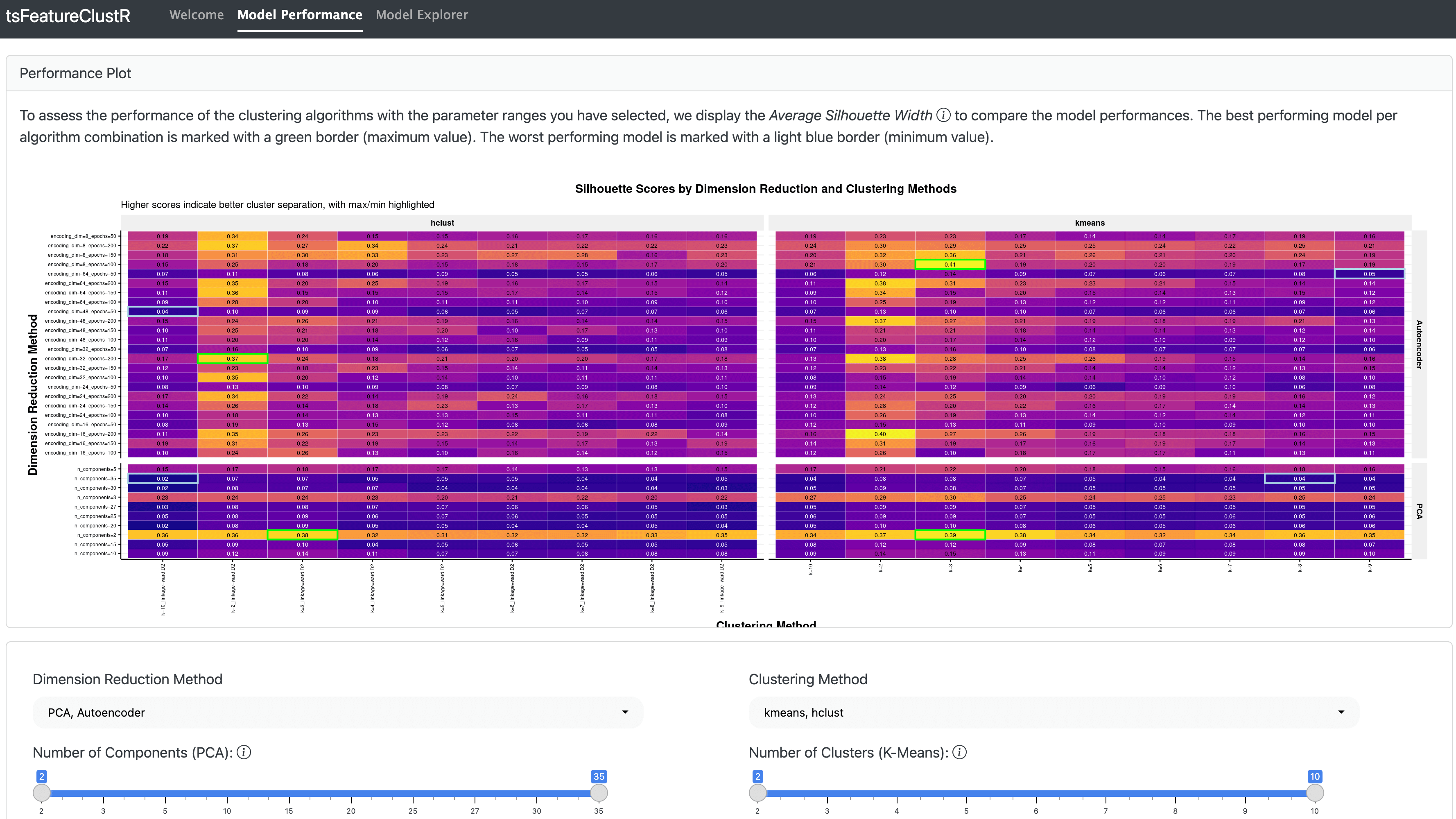
Task: Switch to the Model Explorer tab
Action: click(x=422, y=15)
